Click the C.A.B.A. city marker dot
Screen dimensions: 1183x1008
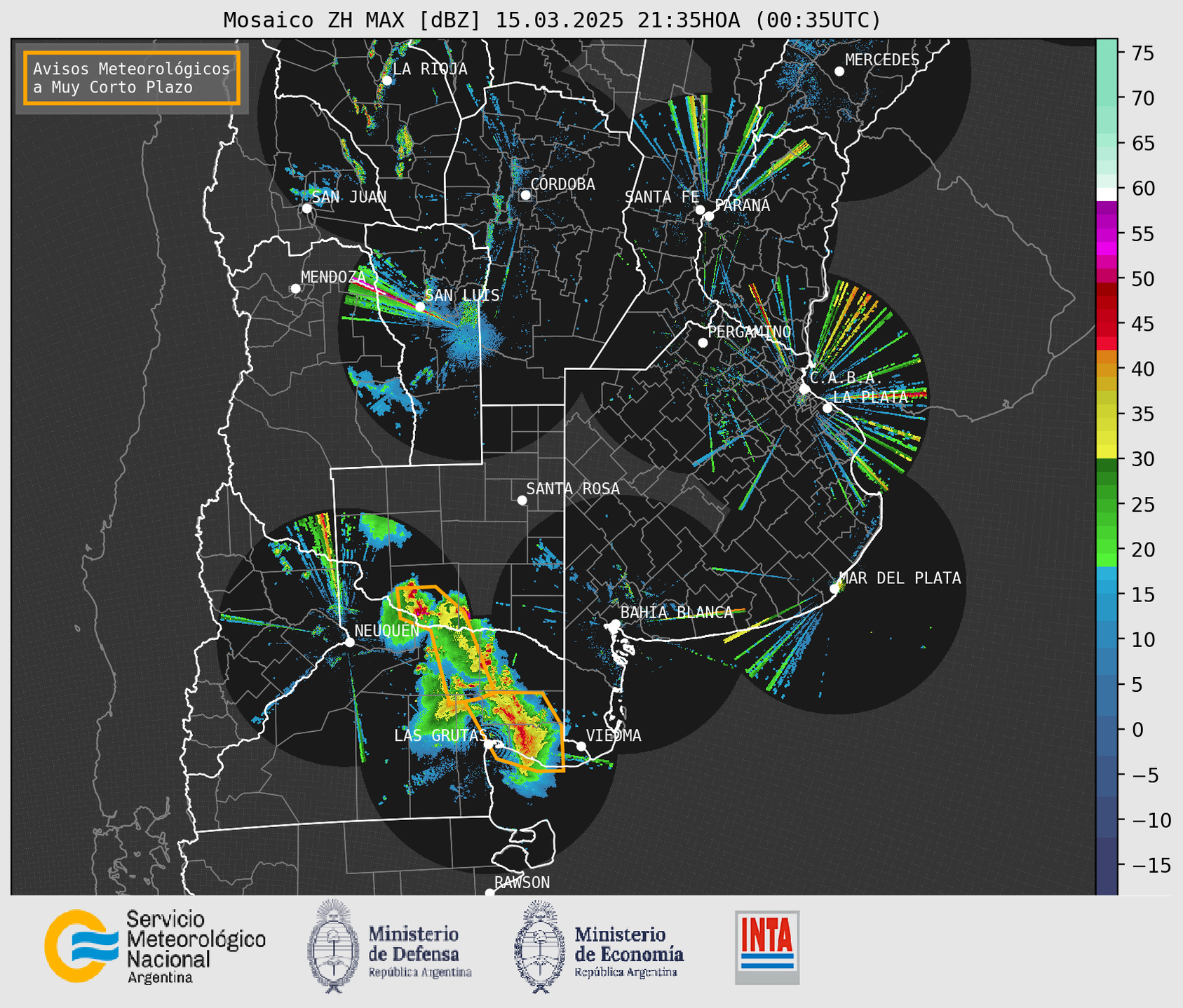[804, 389]
